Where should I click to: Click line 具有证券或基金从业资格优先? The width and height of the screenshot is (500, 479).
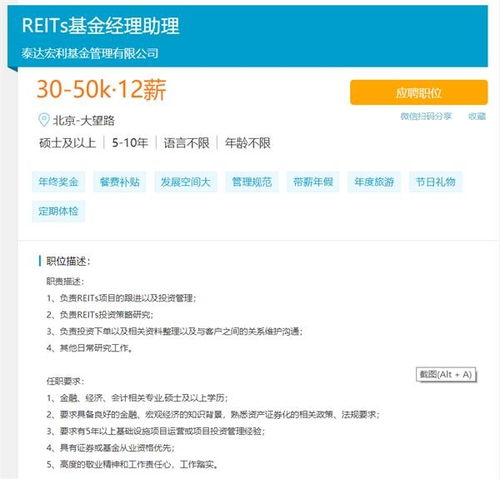[110, 448]
